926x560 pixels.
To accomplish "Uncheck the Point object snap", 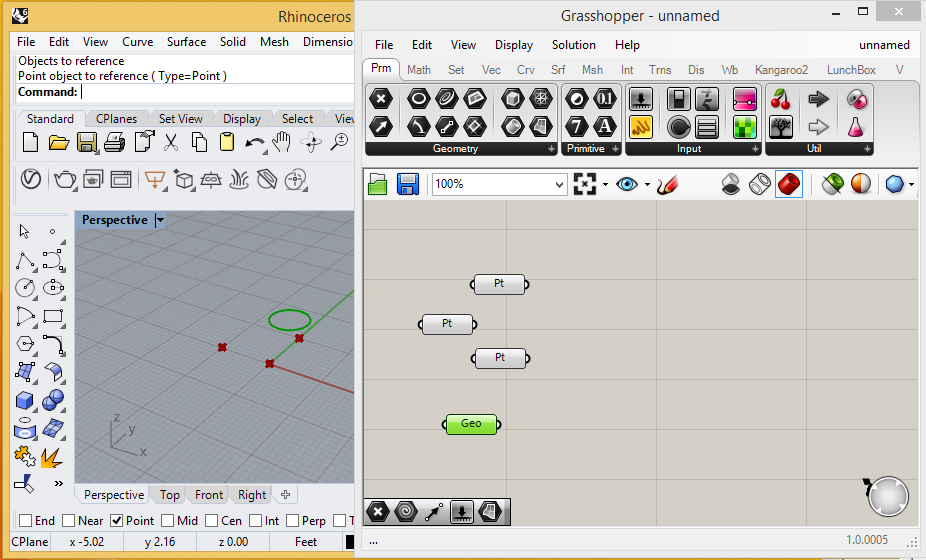I will point(116,520).
